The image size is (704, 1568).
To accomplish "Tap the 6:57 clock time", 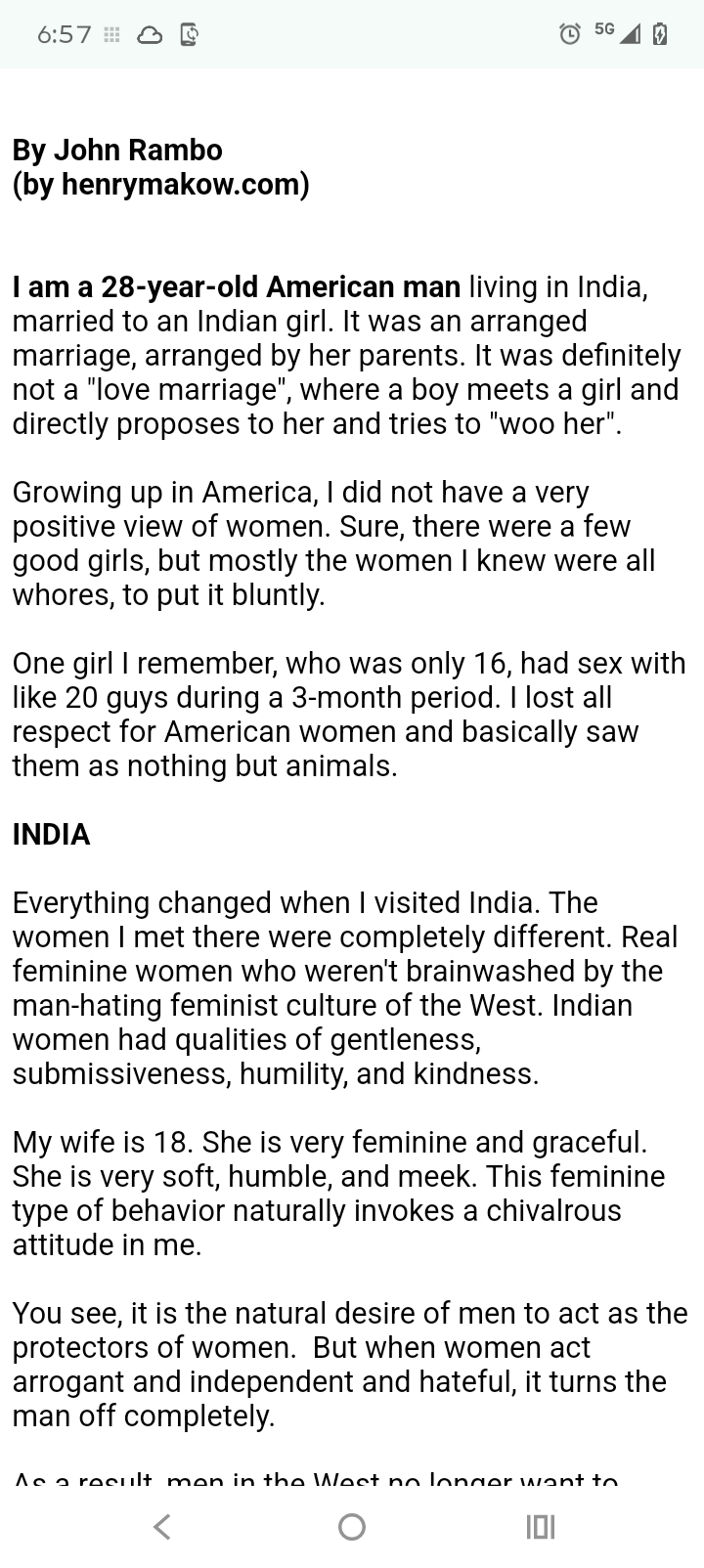I will (64, 35).
